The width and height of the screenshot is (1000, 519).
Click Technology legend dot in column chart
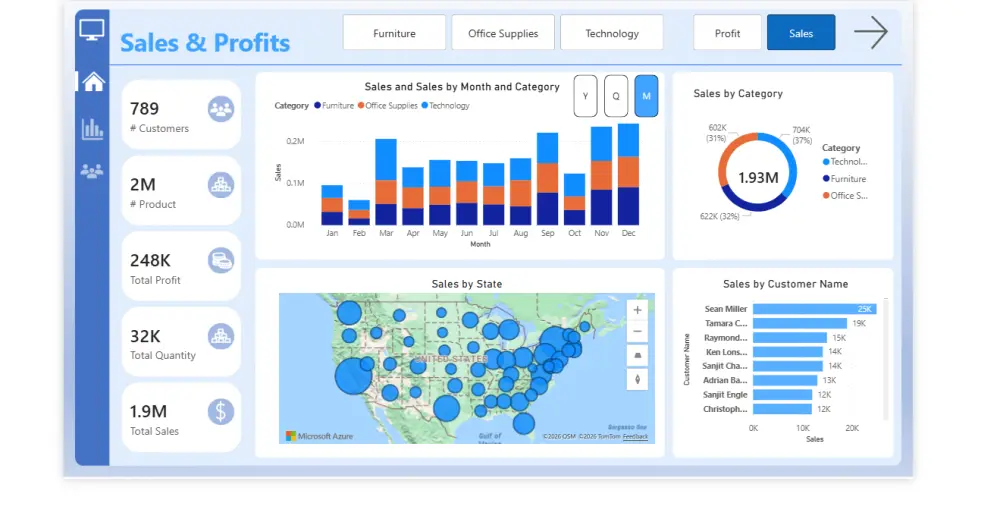[425, 106]
